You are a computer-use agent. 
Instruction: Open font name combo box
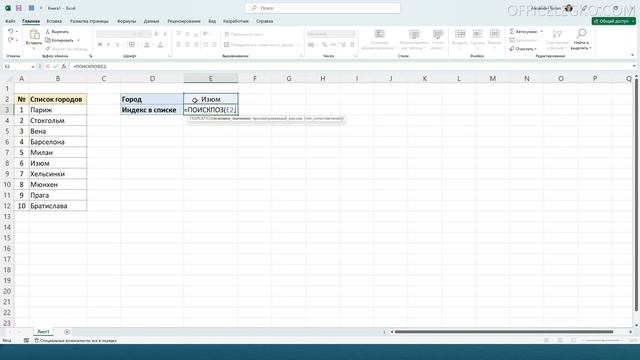[116, 34]
